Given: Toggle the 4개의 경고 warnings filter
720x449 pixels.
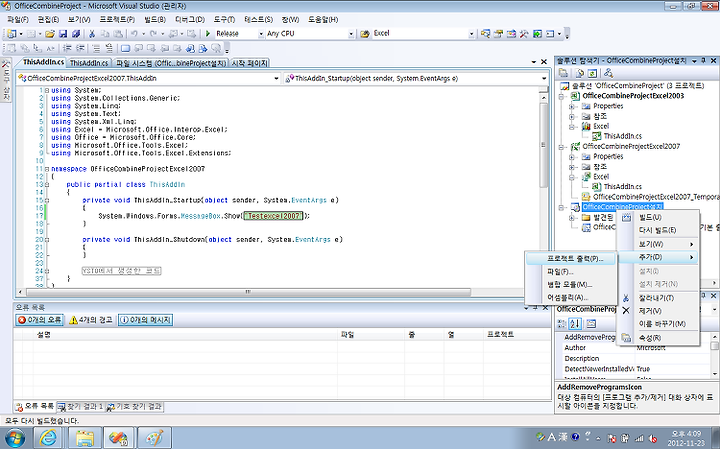Looking at the screenshot, I should 91,320.
